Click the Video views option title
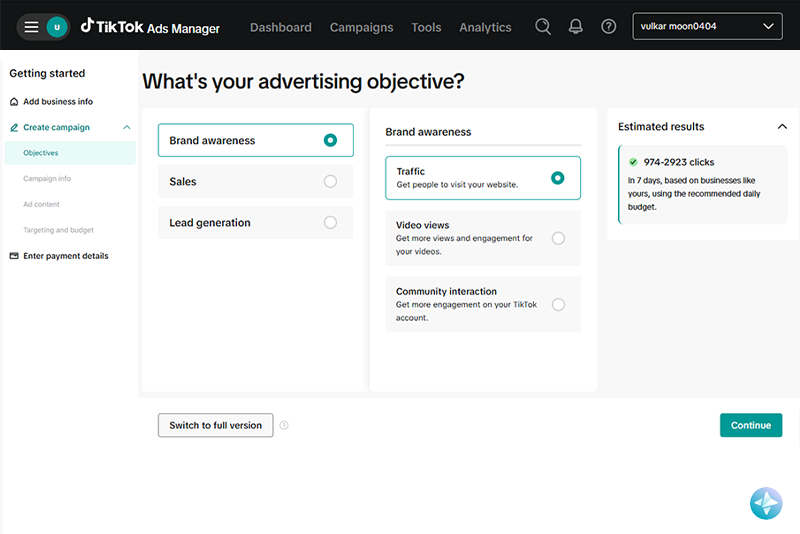This screenshot has width=800, height=534. pyautogui.click(x=422, y=225)
